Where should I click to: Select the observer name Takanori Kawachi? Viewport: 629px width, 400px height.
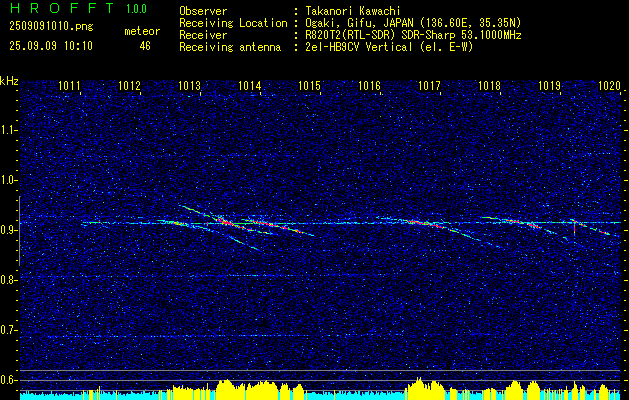351,11
